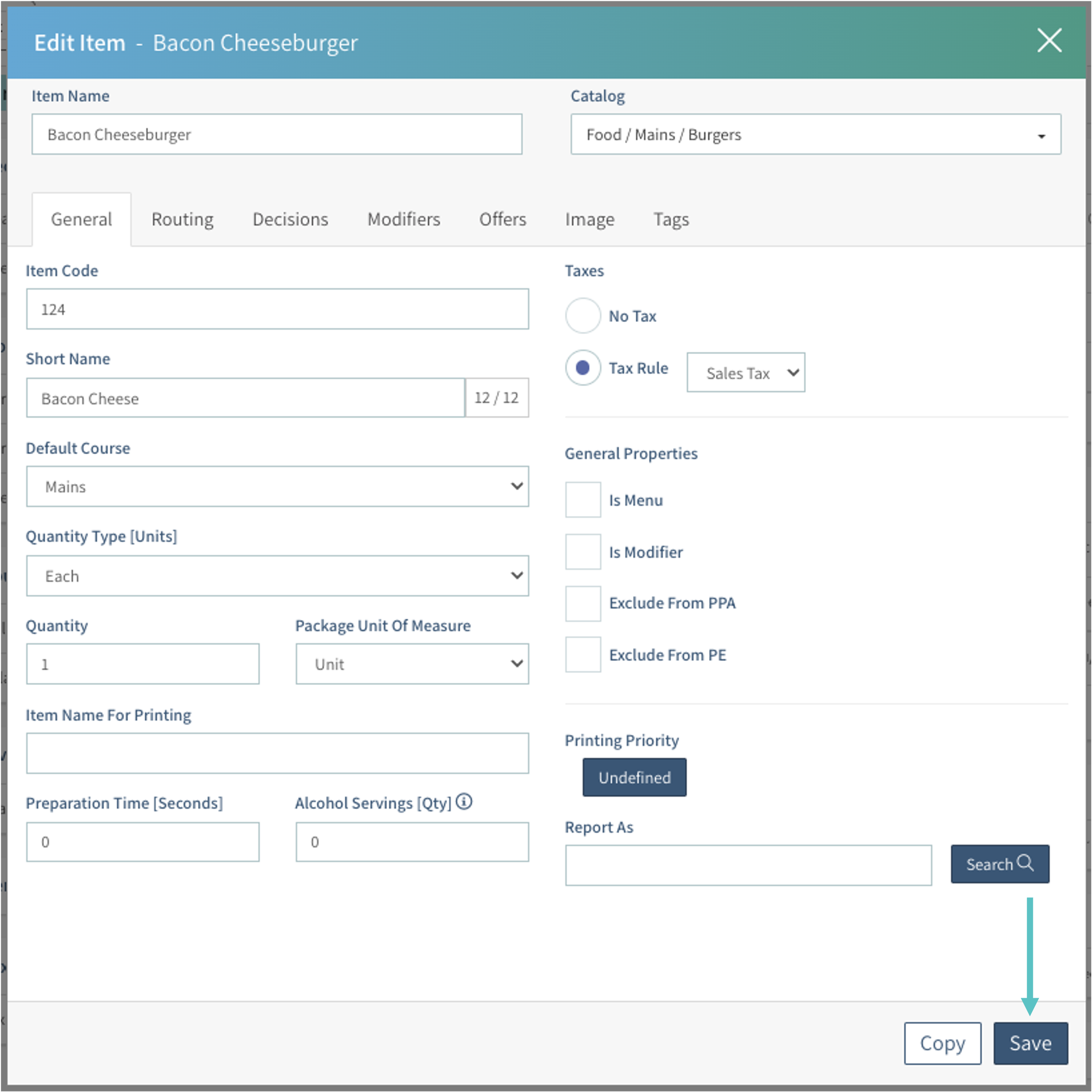The width and height of the screenshot is (1092, 1092).
Task: Go to the Tags tab
Action: (x=671, y=219)
